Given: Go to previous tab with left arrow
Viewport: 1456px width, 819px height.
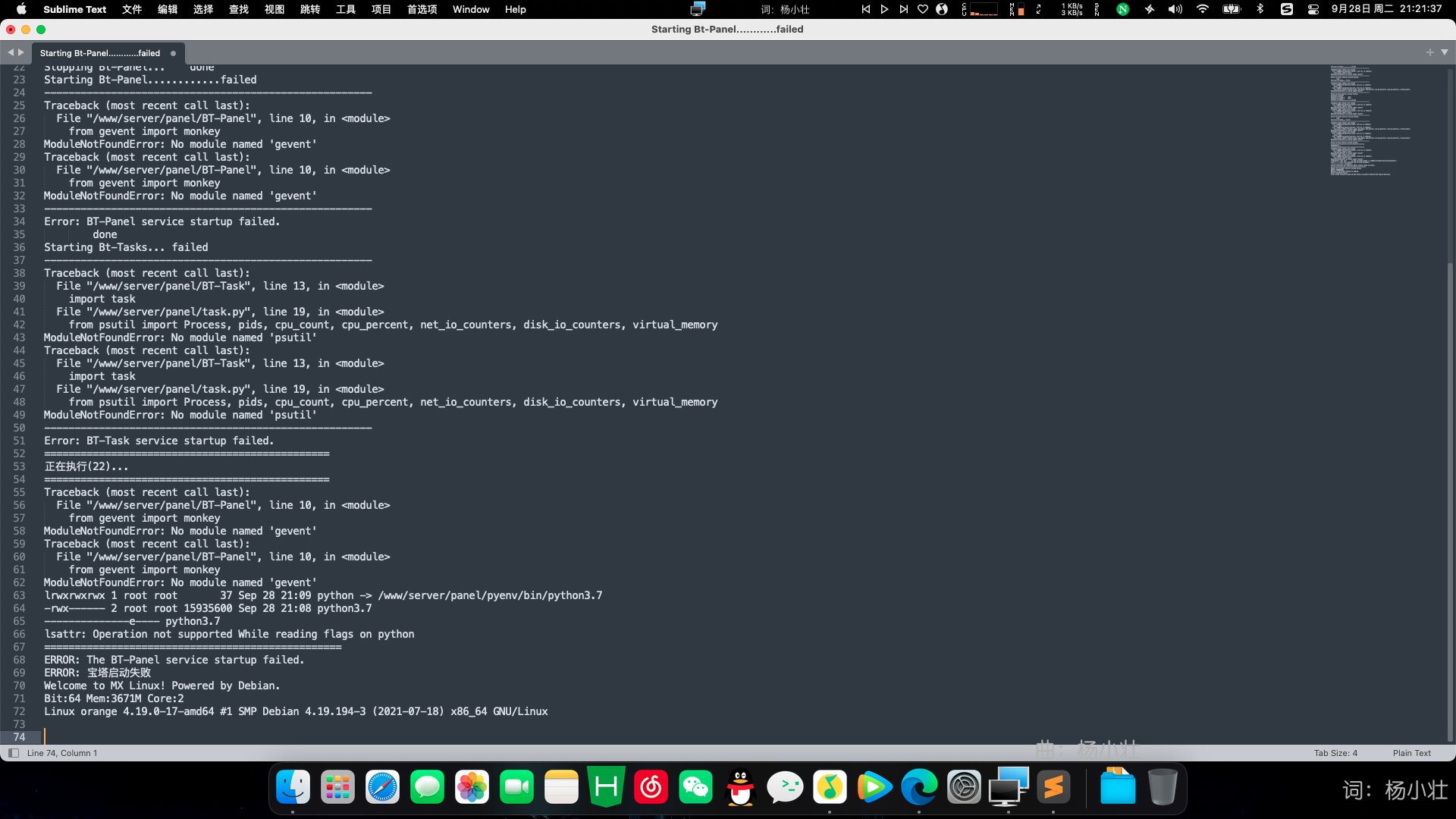Looking at the screenshot, I should tap(11, 52).
